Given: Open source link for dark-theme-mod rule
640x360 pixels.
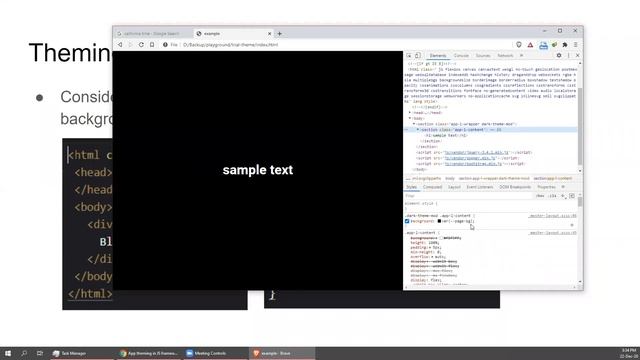Looking at the screenshot, I should pos(553,216).
